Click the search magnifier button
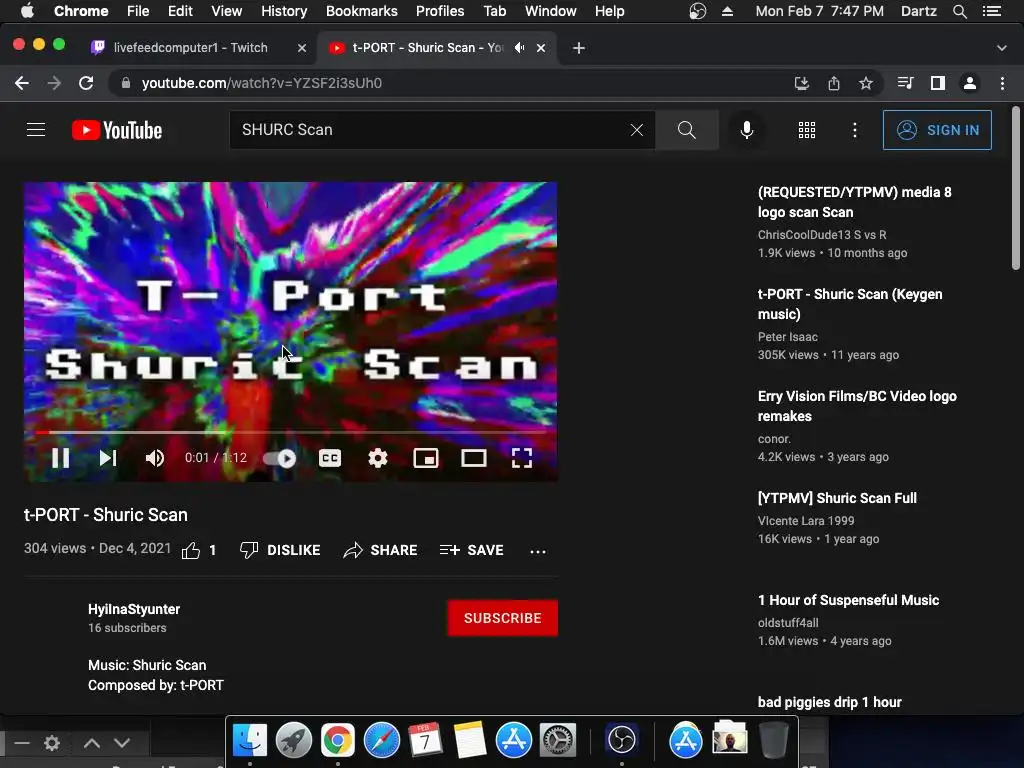The width and height of the screenshot is (1024, 768). point(686,130)
